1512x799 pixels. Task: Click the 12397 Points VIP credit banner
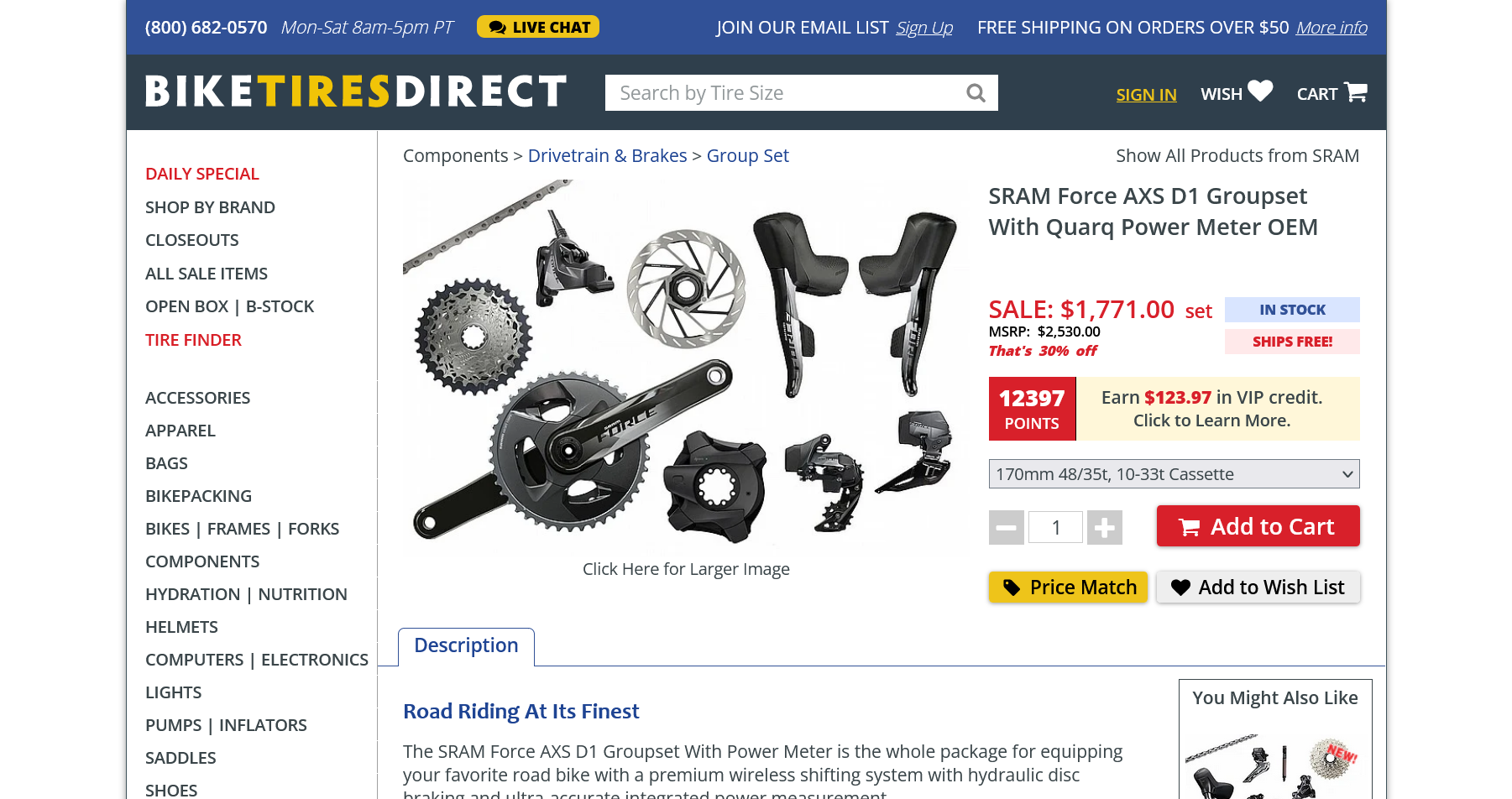pyautogui.click(x=1175, y=409)
